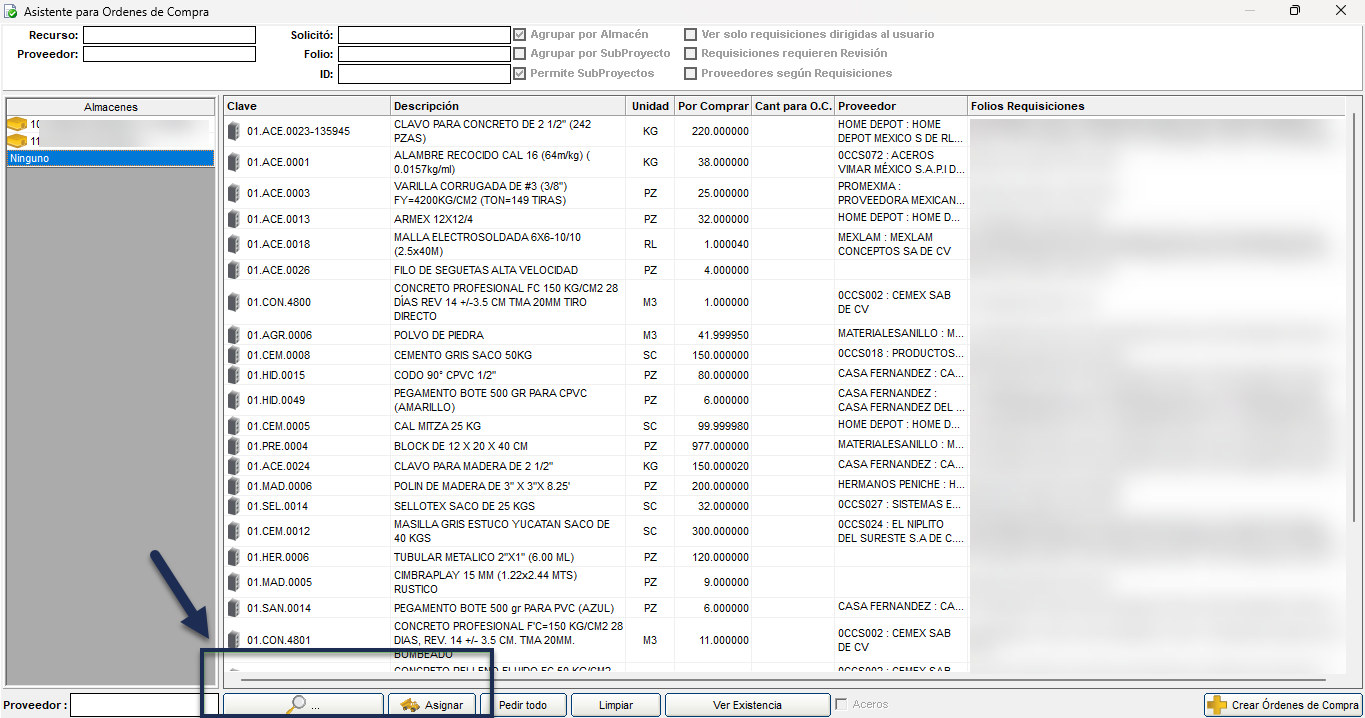This screenshot has height=718, width=1365.
Task: Click the item icon for 01.ACE.0001 row
Action: click(234, 162)
